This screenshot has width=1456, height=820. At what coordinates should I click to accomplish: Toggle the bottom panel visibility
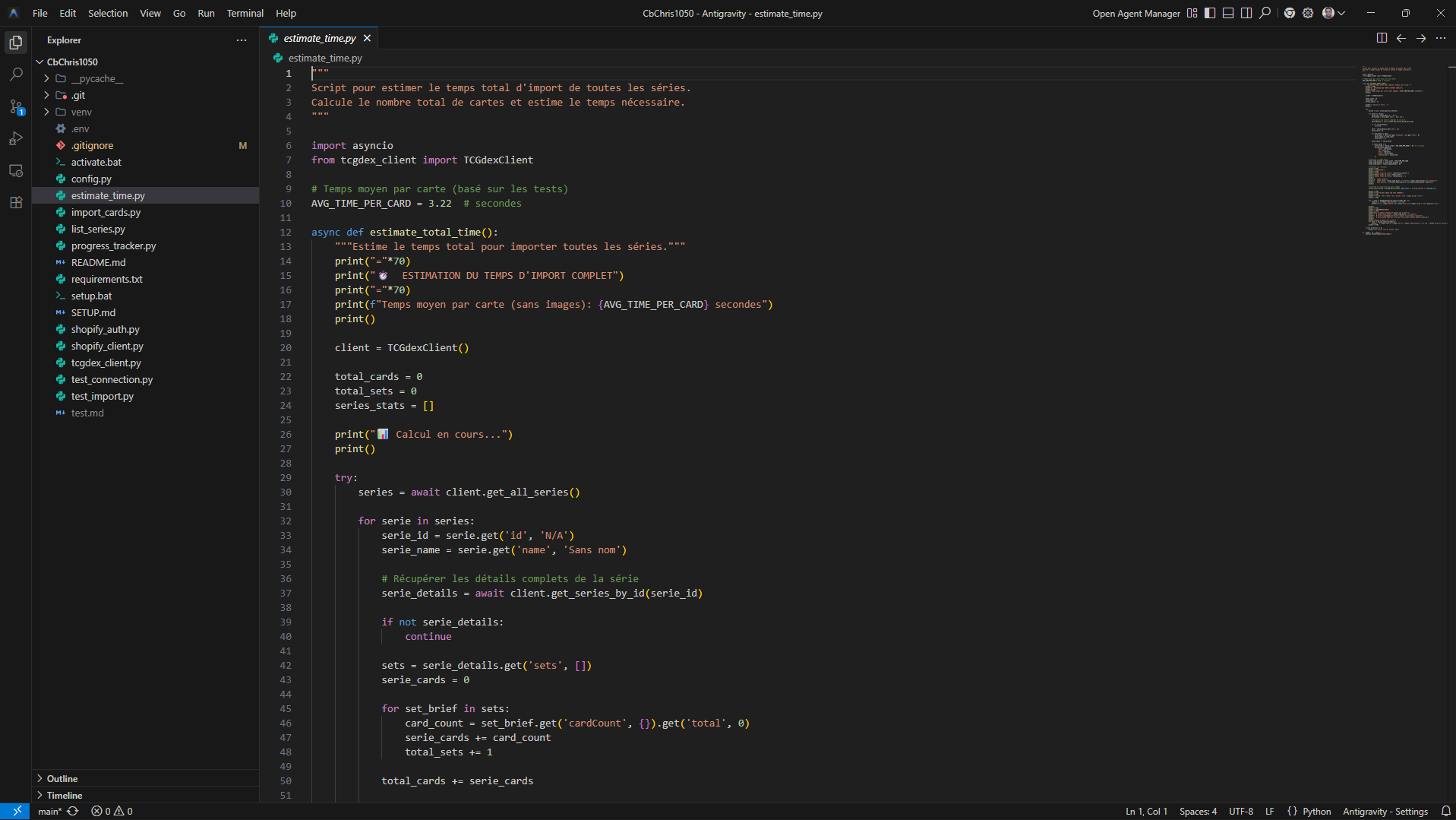point(1228,13)
